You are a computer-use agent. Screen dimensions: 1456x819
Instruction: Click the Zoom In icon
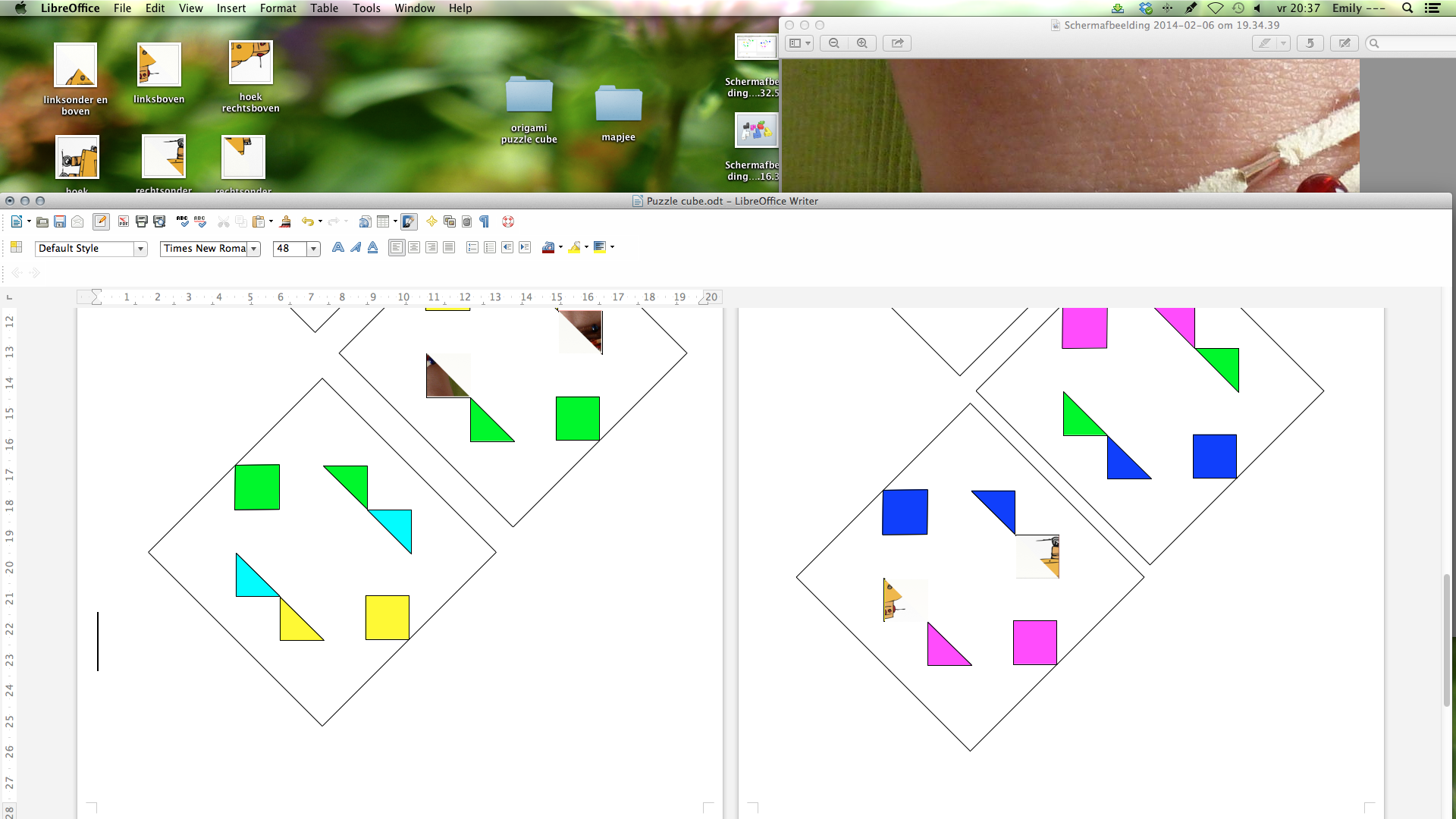[862, 43]
